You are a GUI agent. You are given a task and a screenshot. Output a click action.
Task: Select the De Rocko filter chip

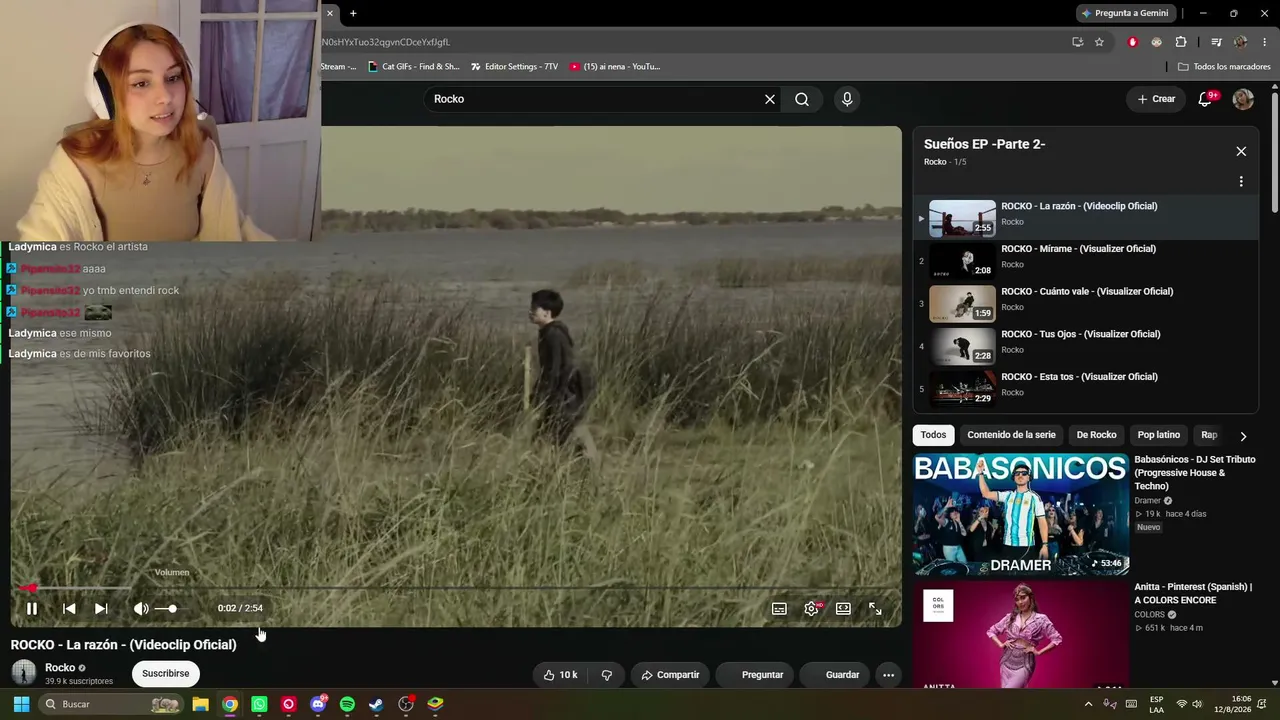1096,435
